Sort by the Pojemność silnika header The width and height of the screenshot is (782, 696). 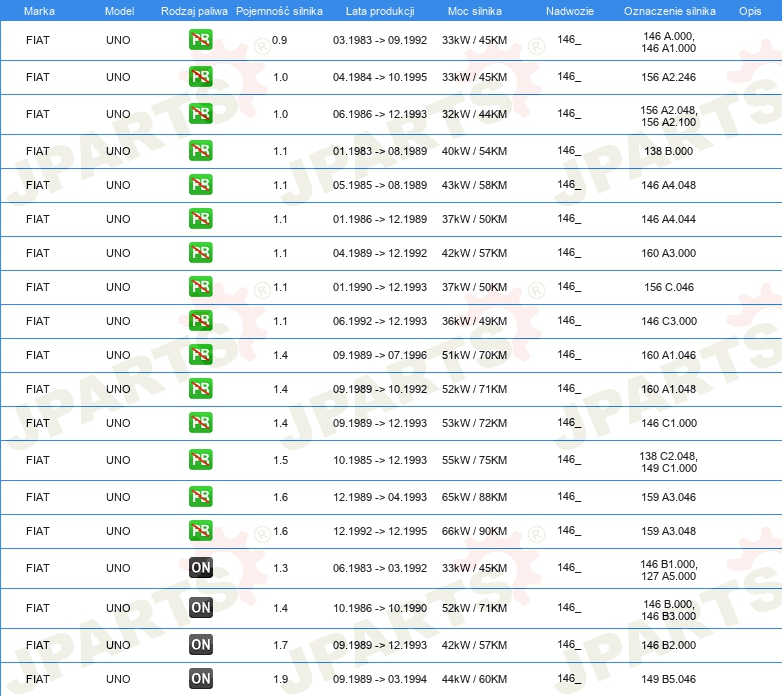coord(279,10)
